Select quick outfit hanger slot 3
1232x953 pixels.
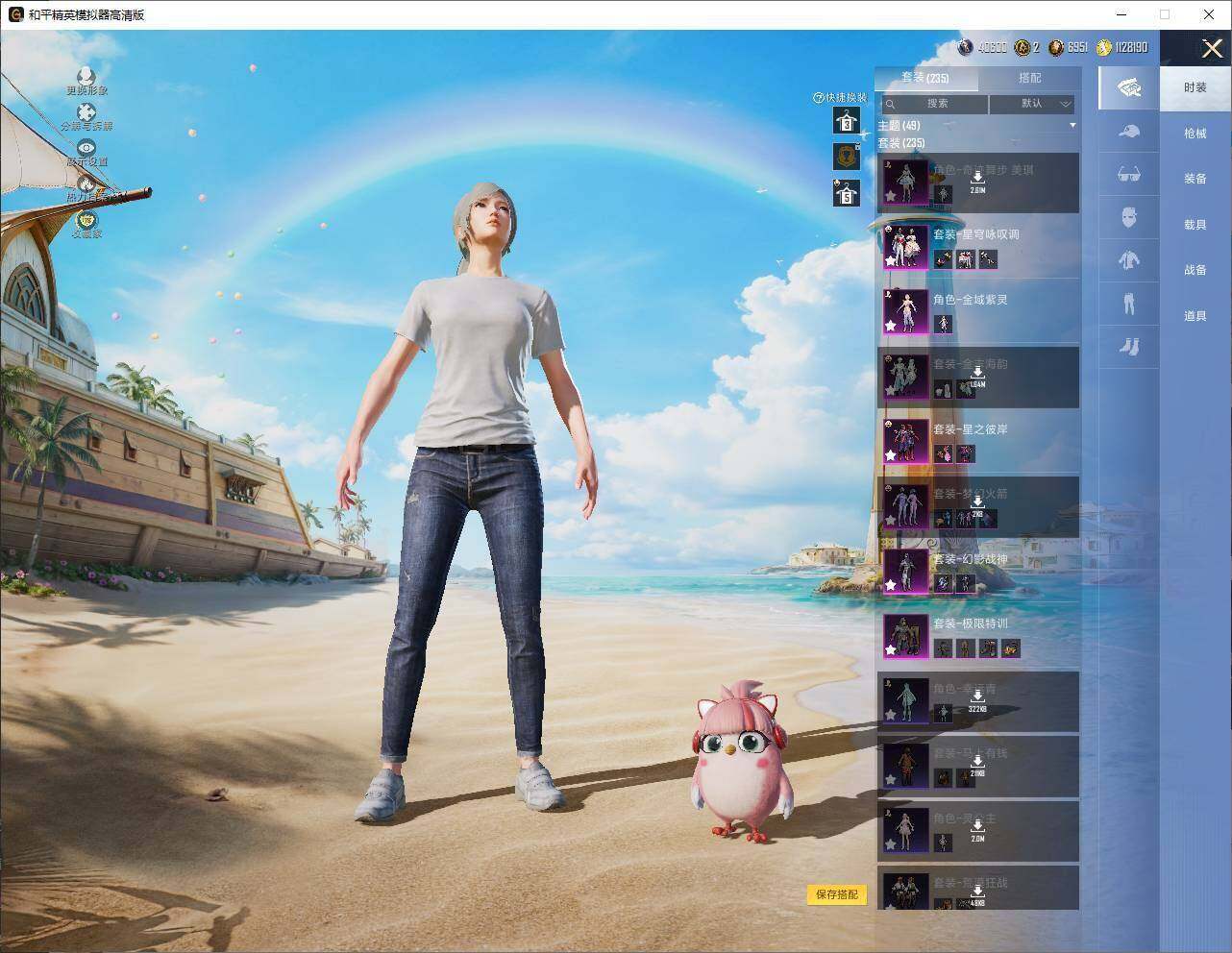coord(846,121)
